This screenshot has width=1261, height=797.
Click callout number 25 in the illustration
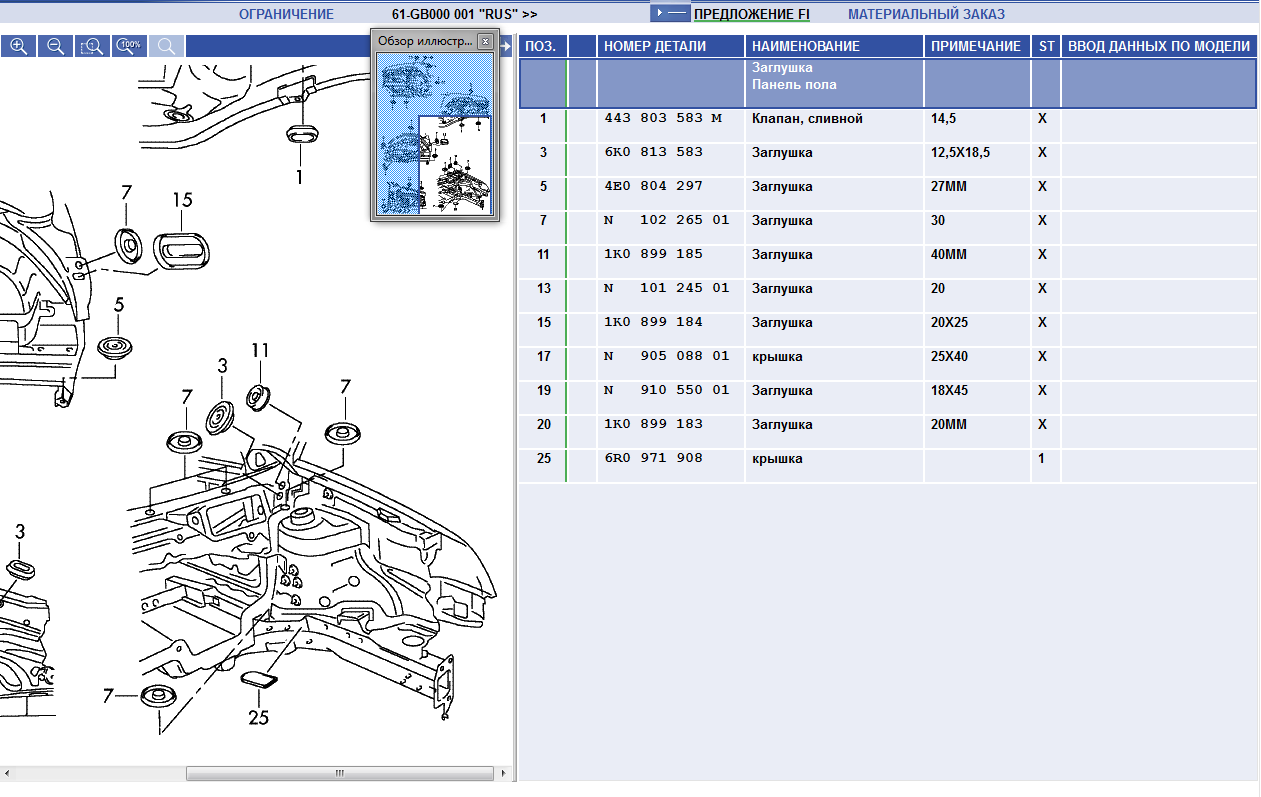click(x=259, y=717)
